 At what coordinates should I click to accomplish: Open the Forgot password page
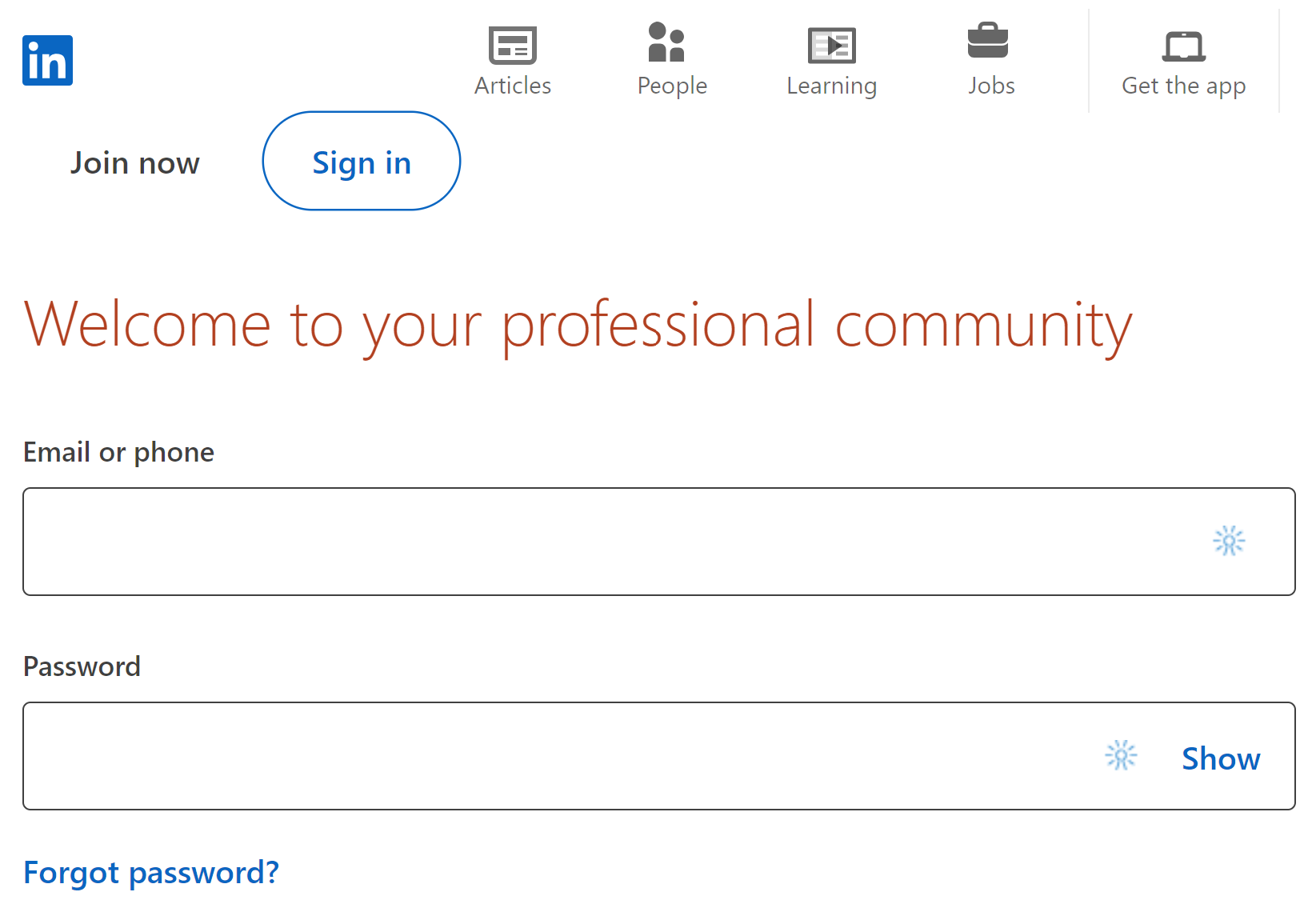151,872
